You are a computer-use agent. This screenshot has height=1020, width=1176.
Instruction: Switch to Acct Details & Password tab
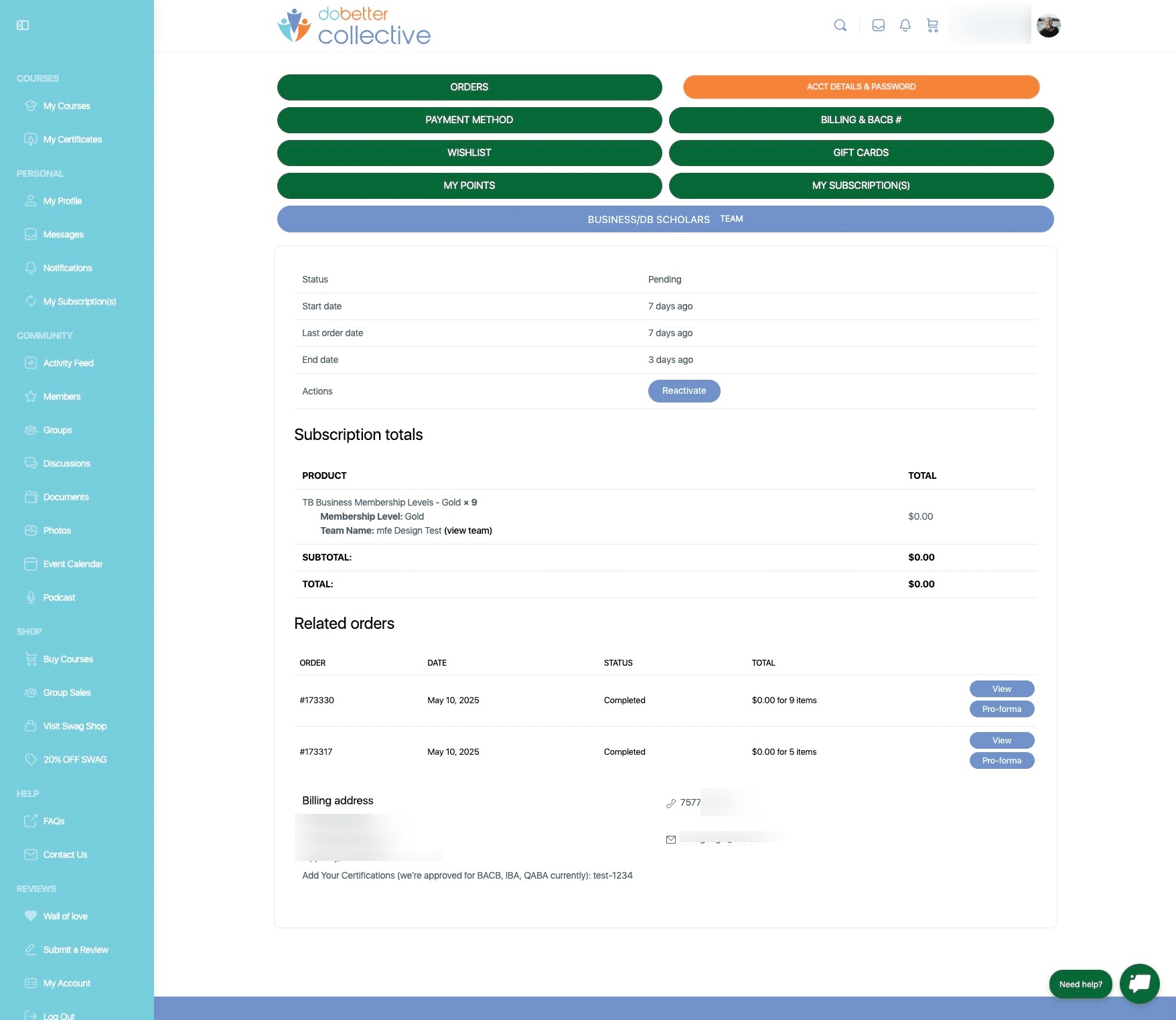pyautogui.click(x=861, y=87)
